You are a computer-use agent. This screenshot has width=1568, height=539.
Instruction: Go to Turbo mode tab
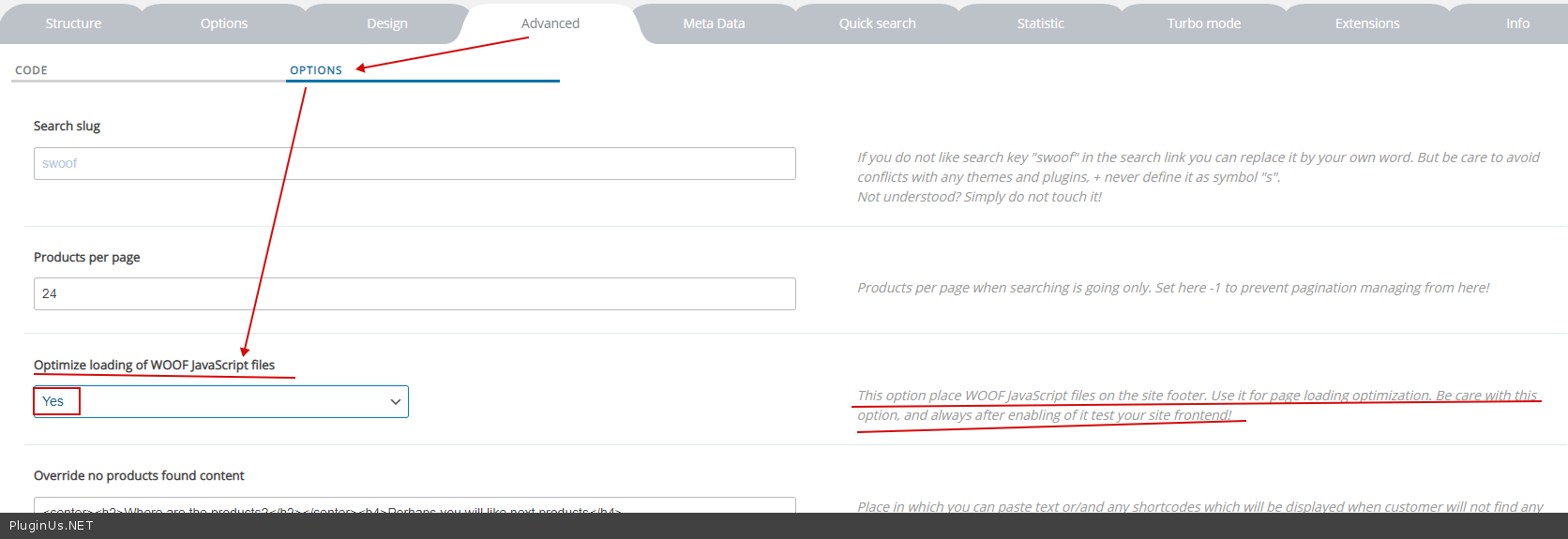coord(1203,23)
